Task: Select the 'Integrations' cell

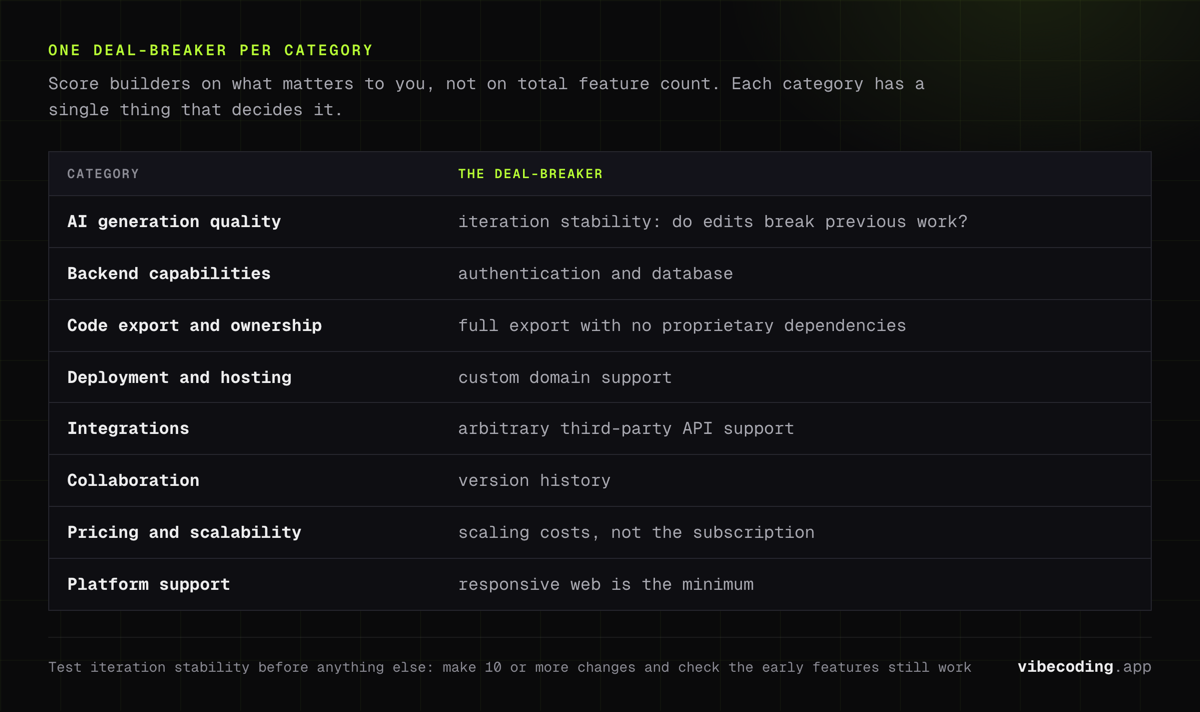Action: (128, 429)
